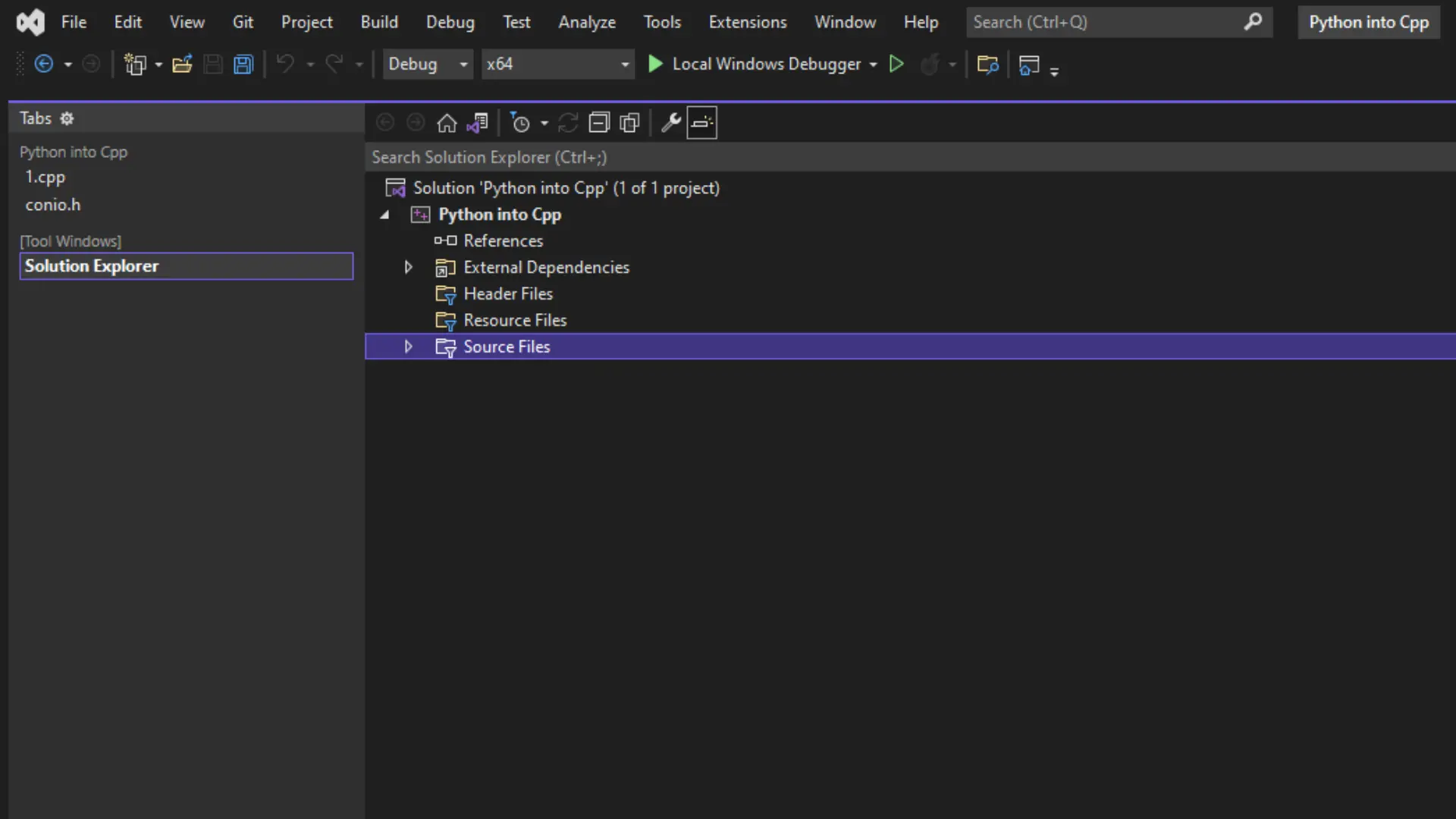Click the Redo arrow icon
Viewport: 1456px width, 819px height.
tap(334, 64)
